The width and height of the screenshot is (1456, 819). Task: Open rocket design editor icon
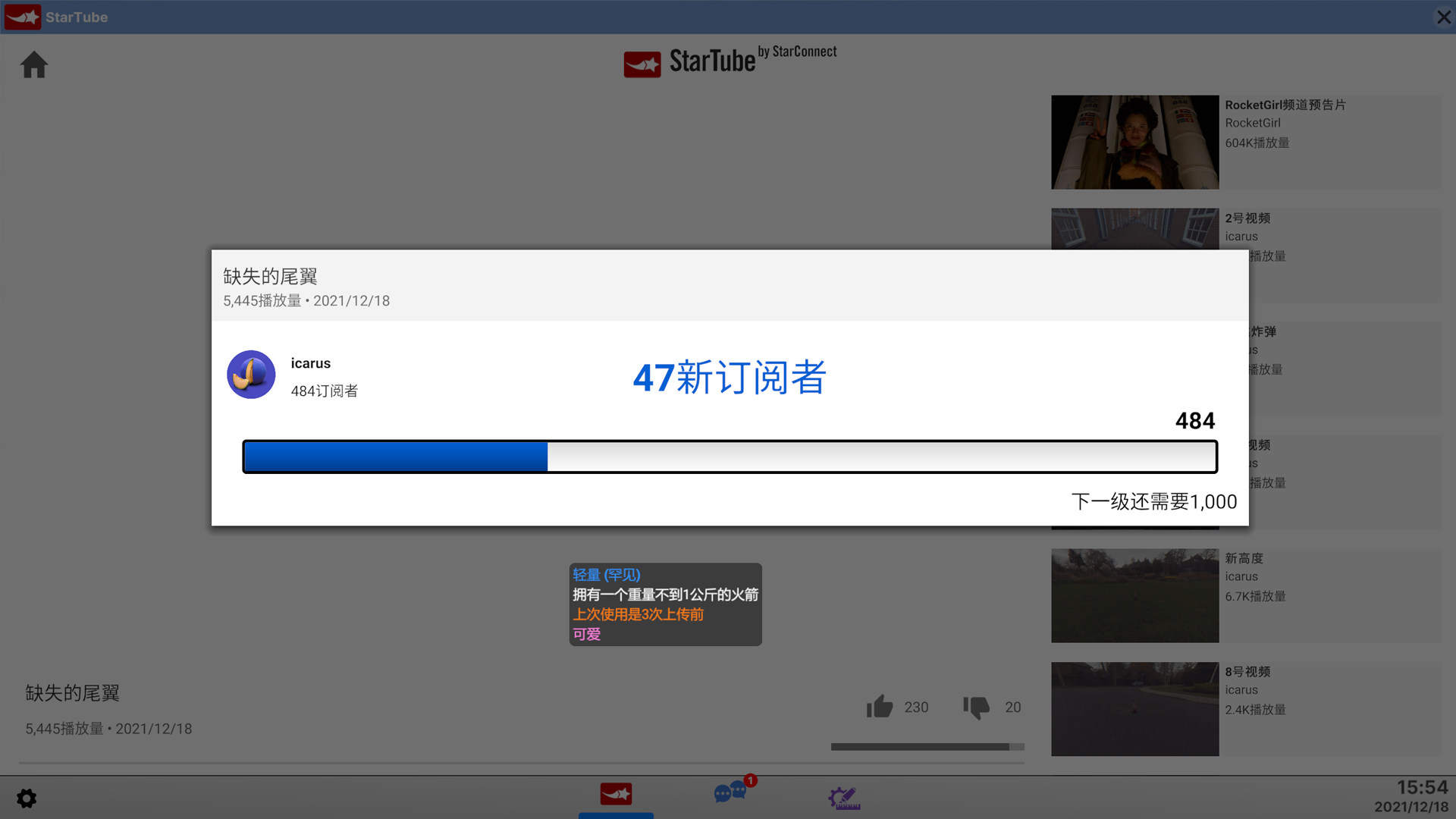coord(843,797)
